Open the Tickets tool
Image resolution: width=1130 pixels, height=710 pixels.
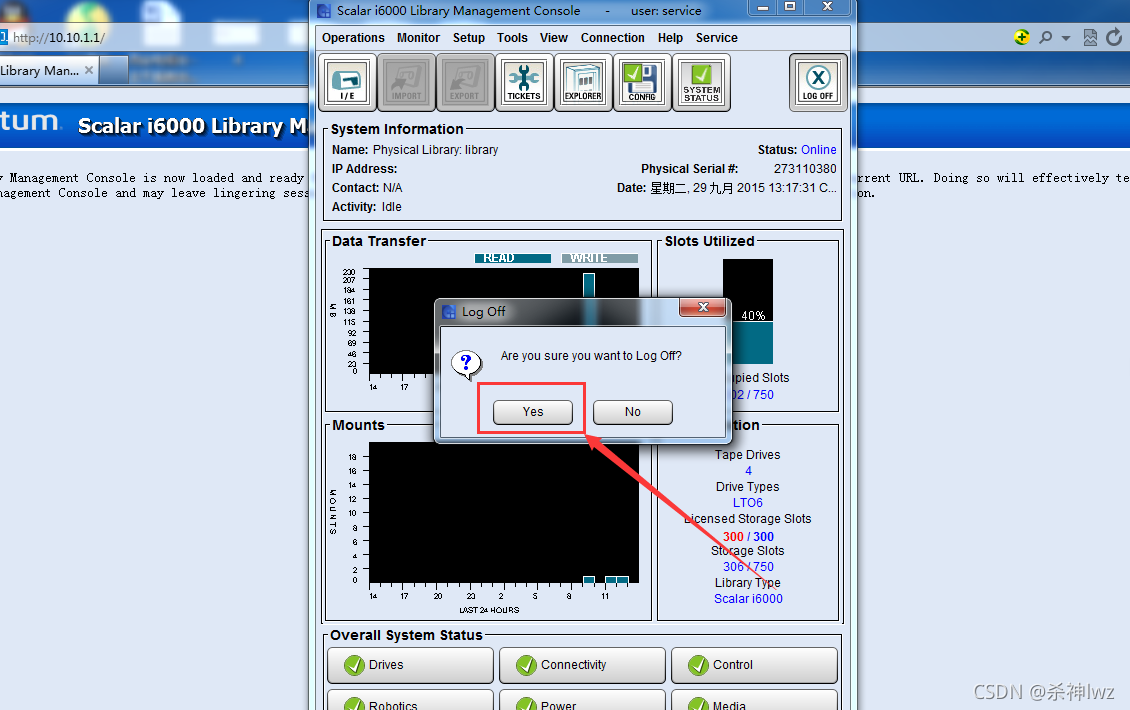(x=524, y=83)
